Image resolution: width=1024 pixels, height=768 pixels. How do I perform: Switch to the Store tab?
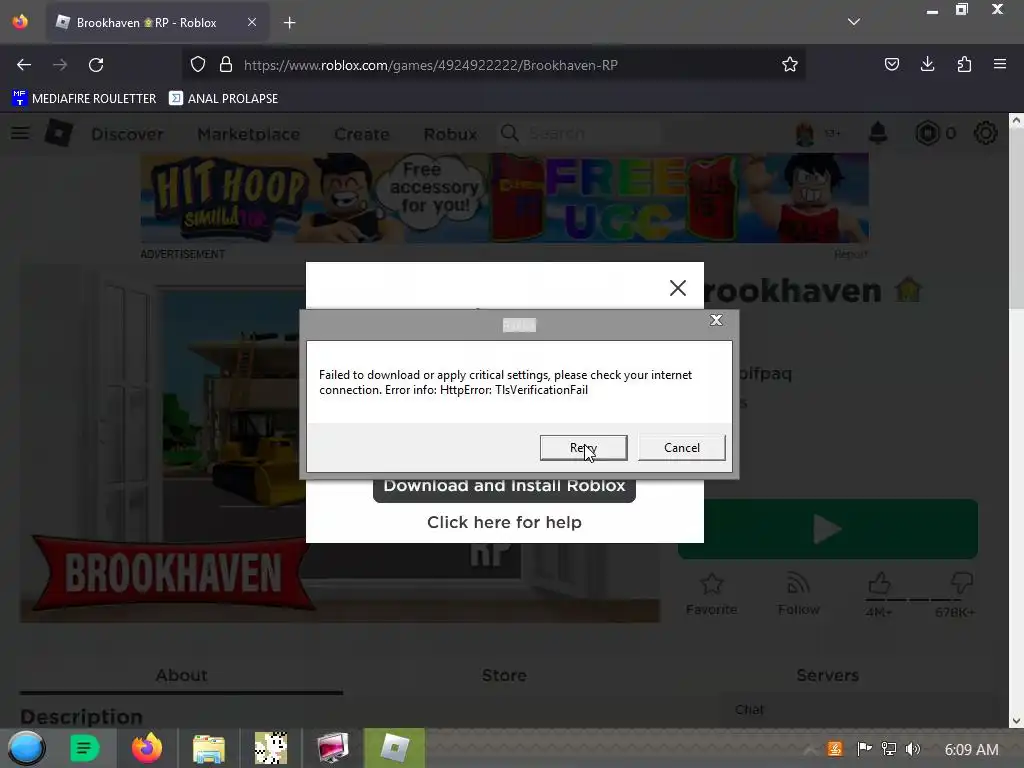504,675
